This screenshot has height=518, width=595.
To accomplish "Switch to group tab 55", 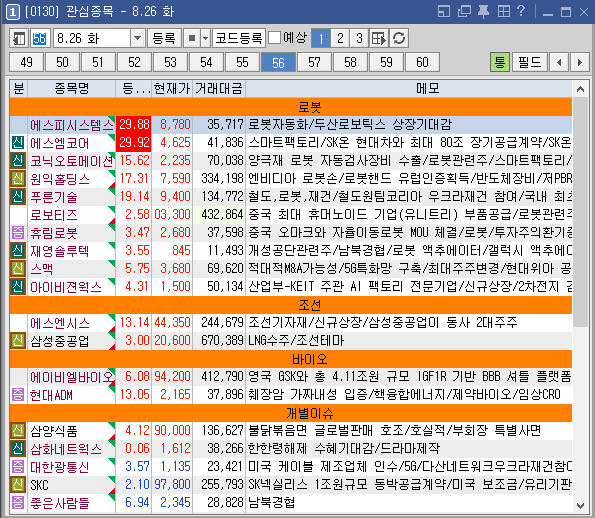I will pos(242,62).
